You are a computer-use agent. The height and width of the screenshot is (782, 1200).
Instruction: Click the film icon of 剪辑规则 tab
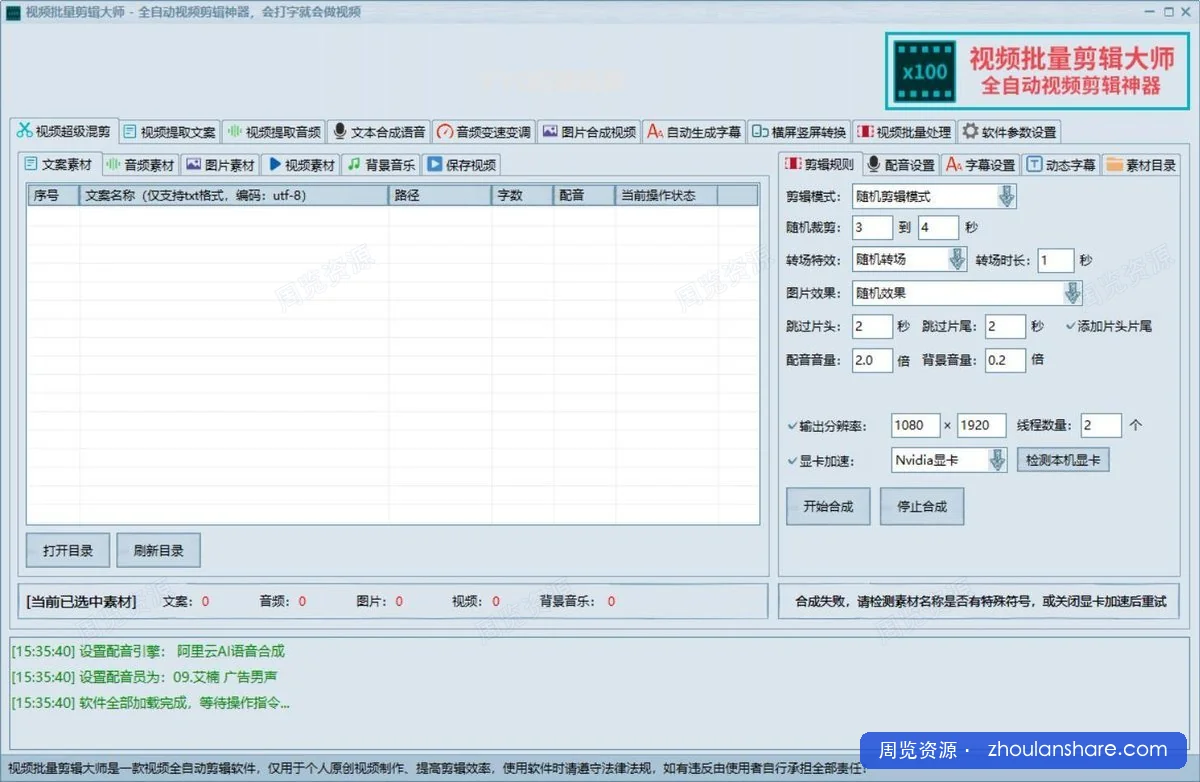pos(794,164)
